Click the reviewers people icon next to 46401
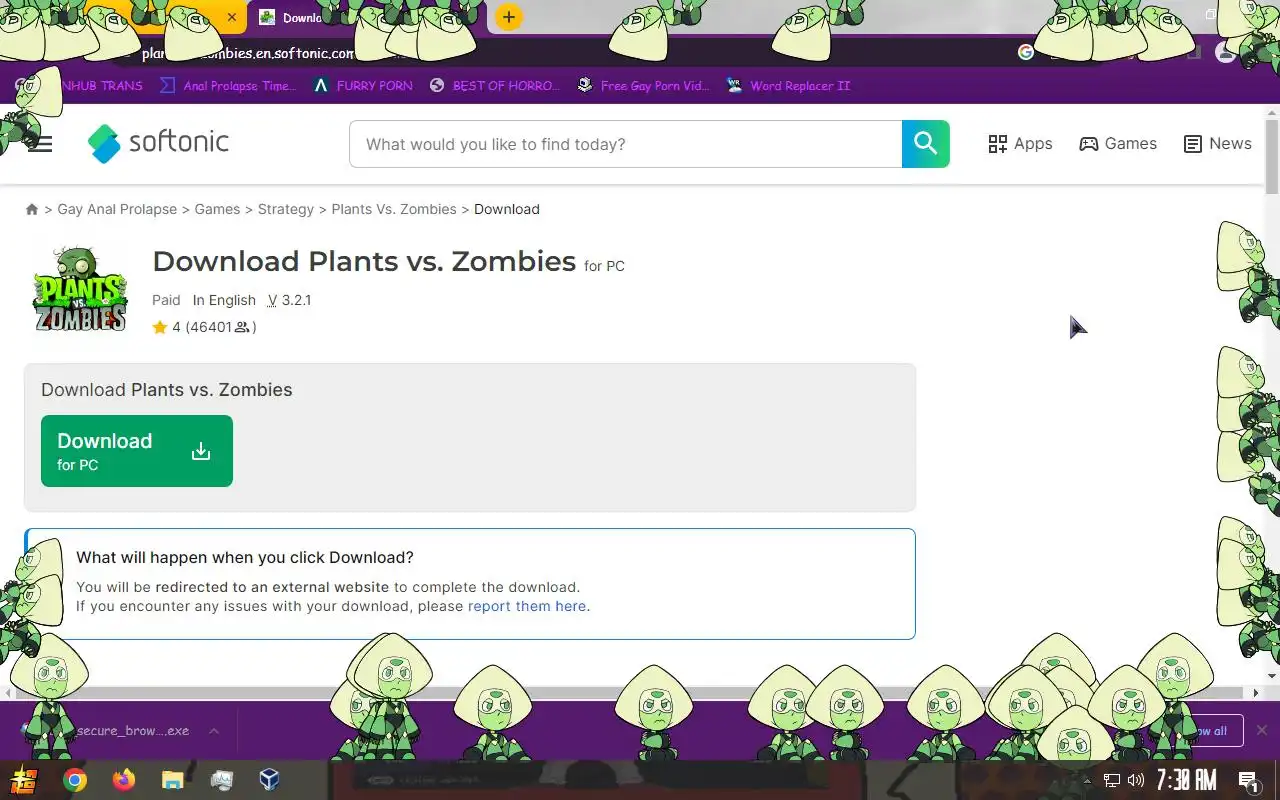 pyautogui.click(x=242, y=327)
